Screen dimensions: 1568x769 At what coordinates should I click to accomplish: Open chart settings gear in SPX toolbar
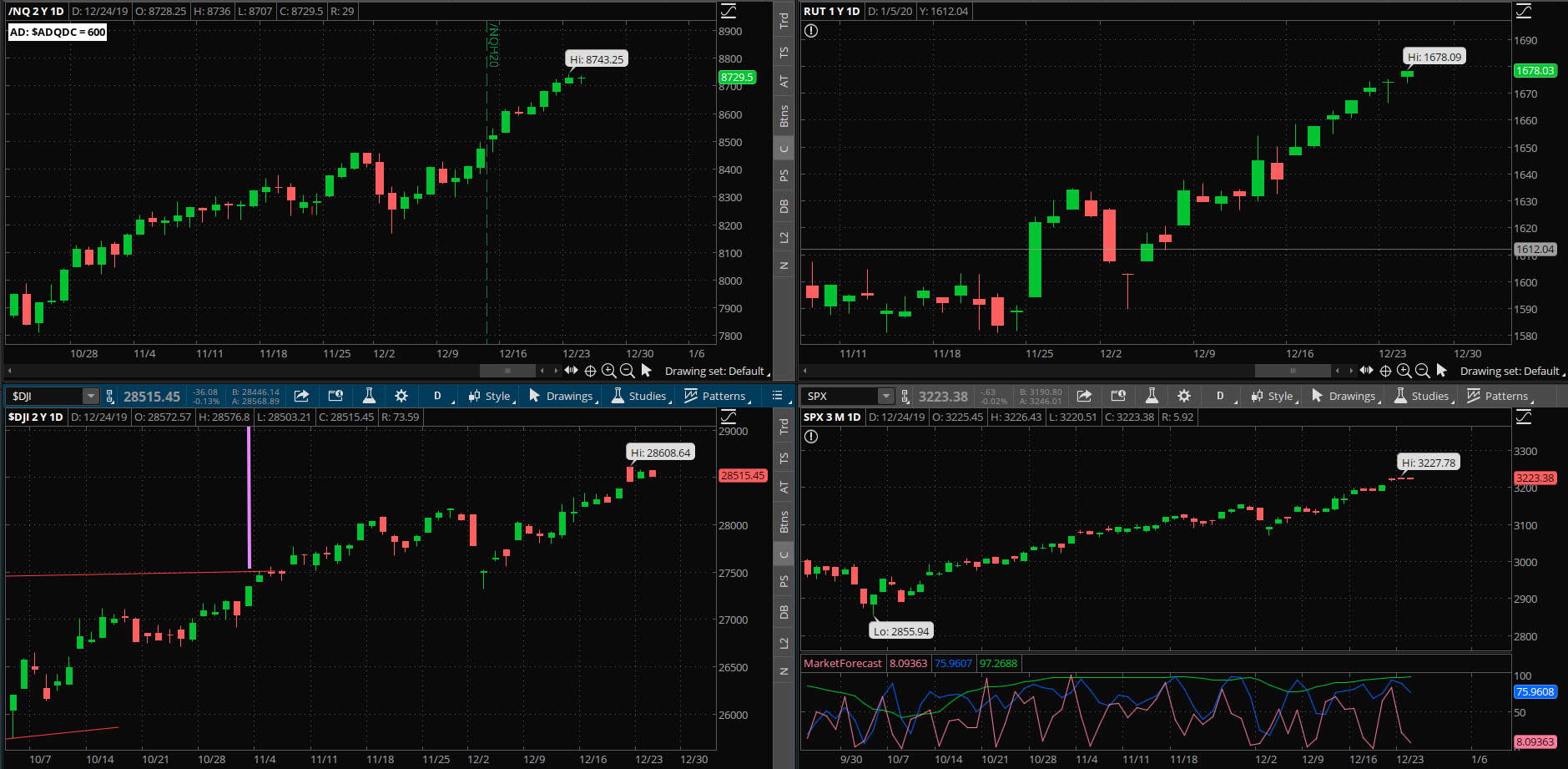point(1184,396)
